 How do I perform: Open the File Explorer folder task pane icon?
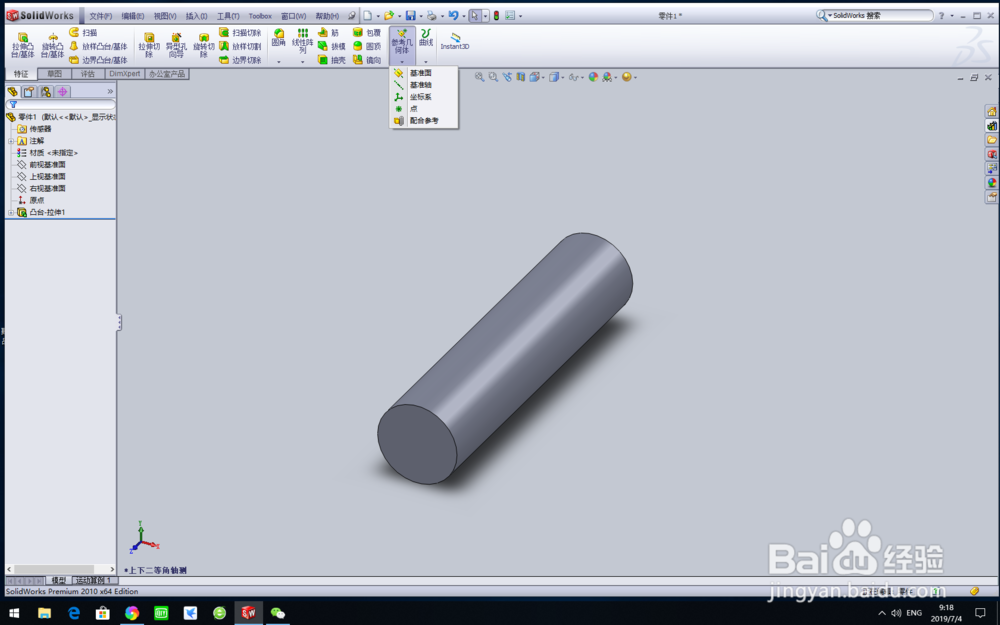(x=992, y=140)
